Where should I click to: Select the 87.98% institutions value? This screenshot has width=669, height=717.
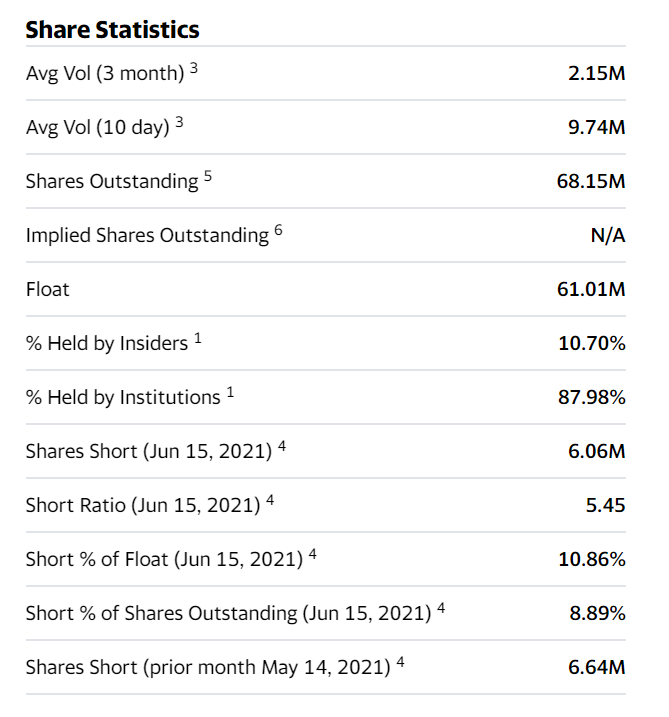(x=592, y=398)
